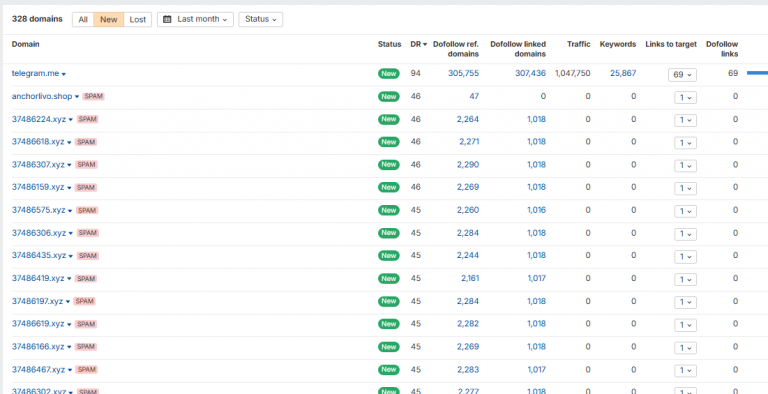768x394 pixels.
Task: Click ref. domains value 2,290
Action: (468, 165)
